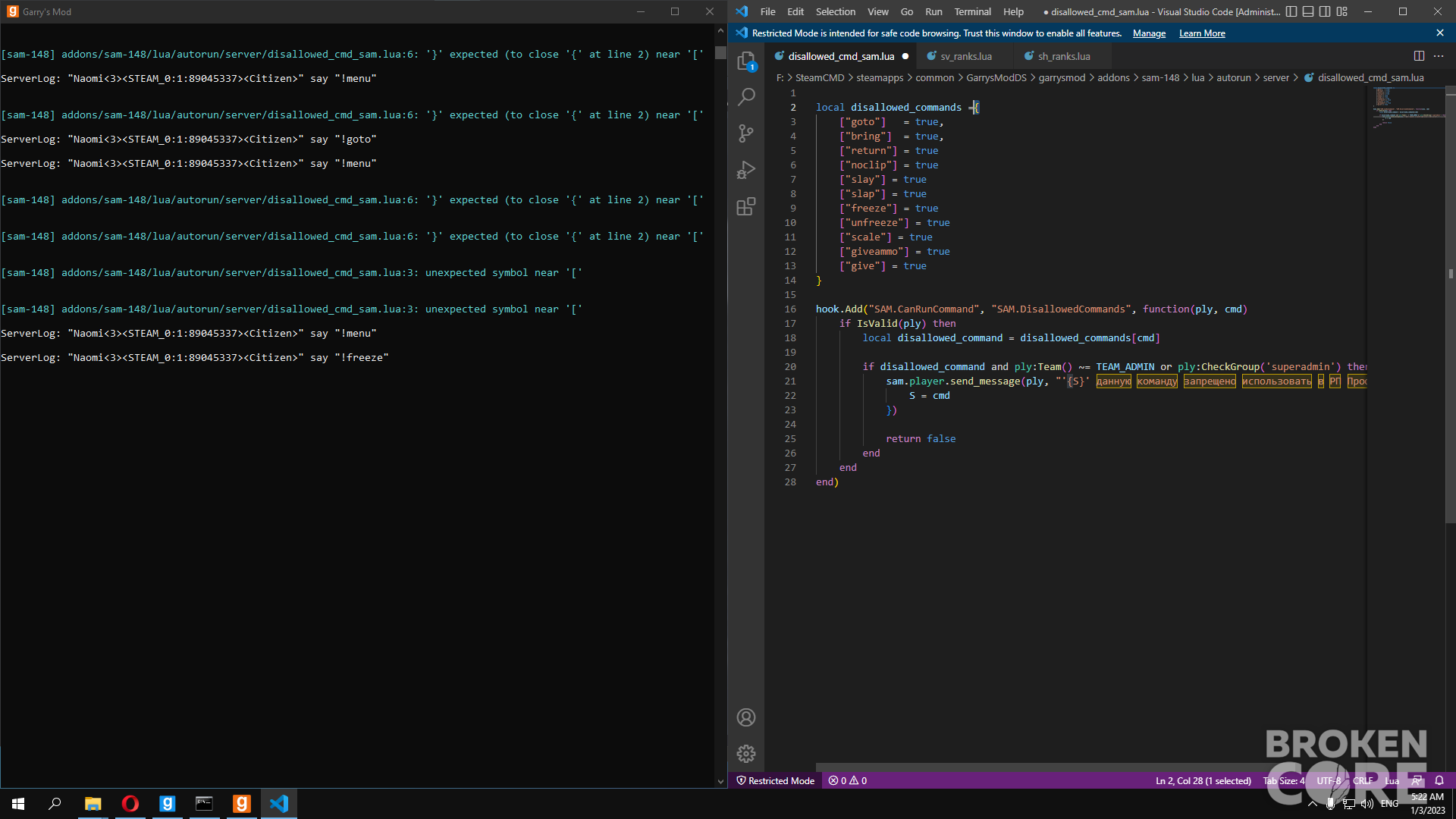Customize layout from the title bar icon

[x=1342, y=11]
